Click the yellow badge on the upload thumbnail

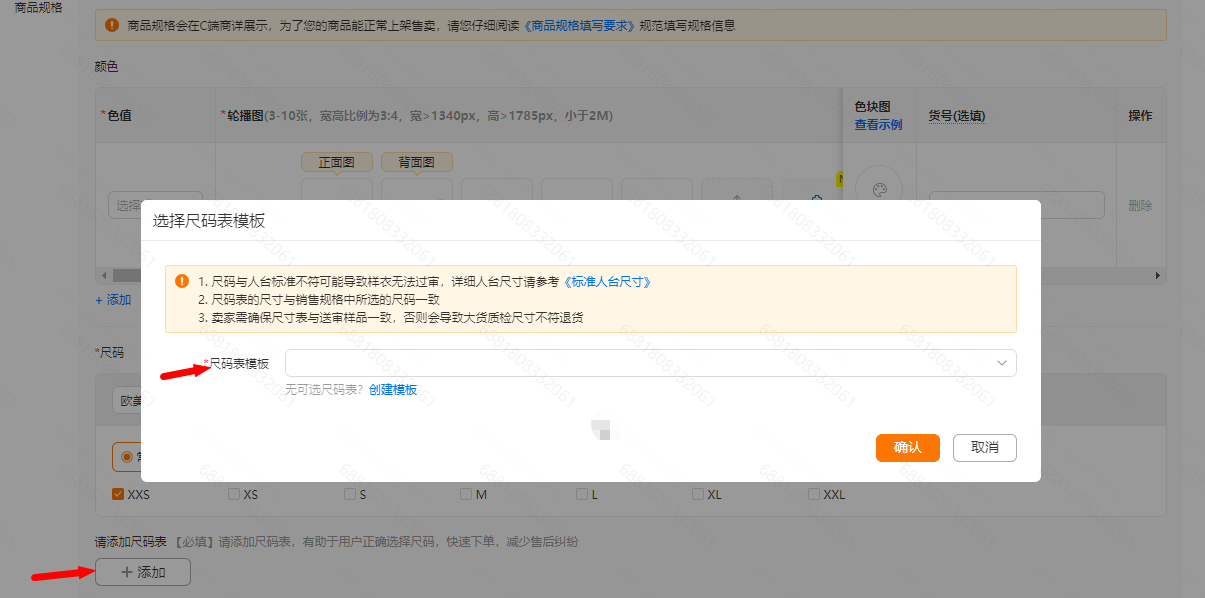tap(840, 178)
